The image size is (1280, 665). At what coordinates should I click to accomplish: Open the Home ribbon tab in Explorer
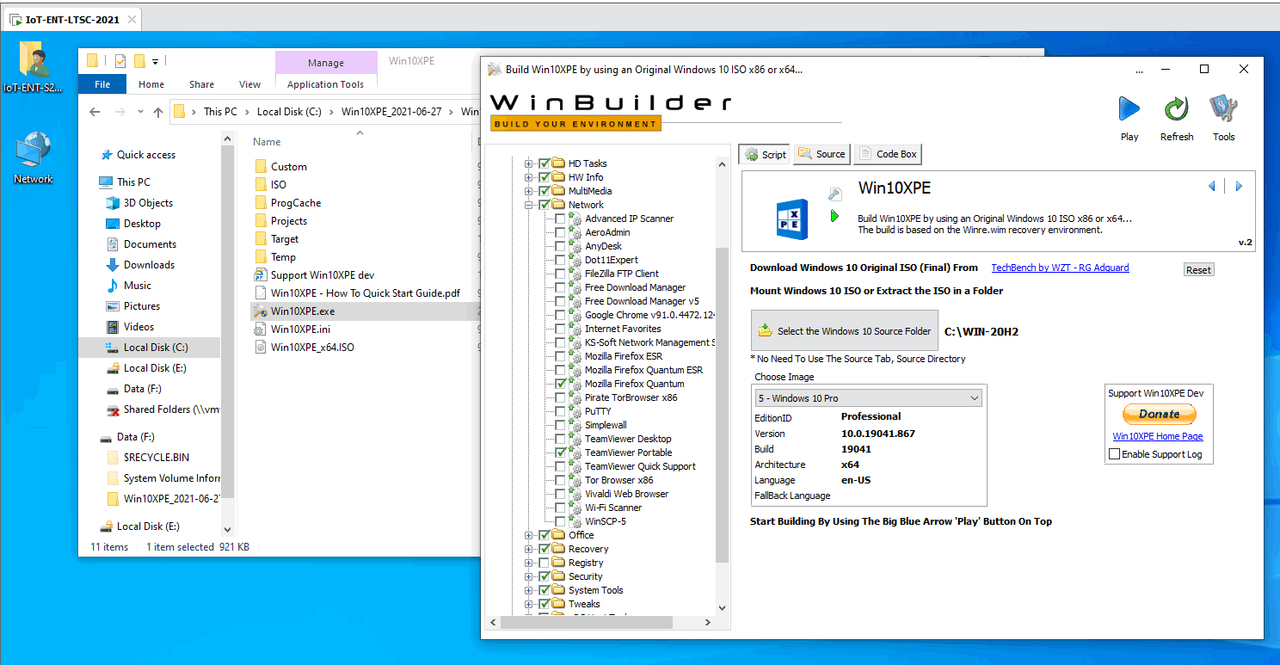[x=151, y=85]
